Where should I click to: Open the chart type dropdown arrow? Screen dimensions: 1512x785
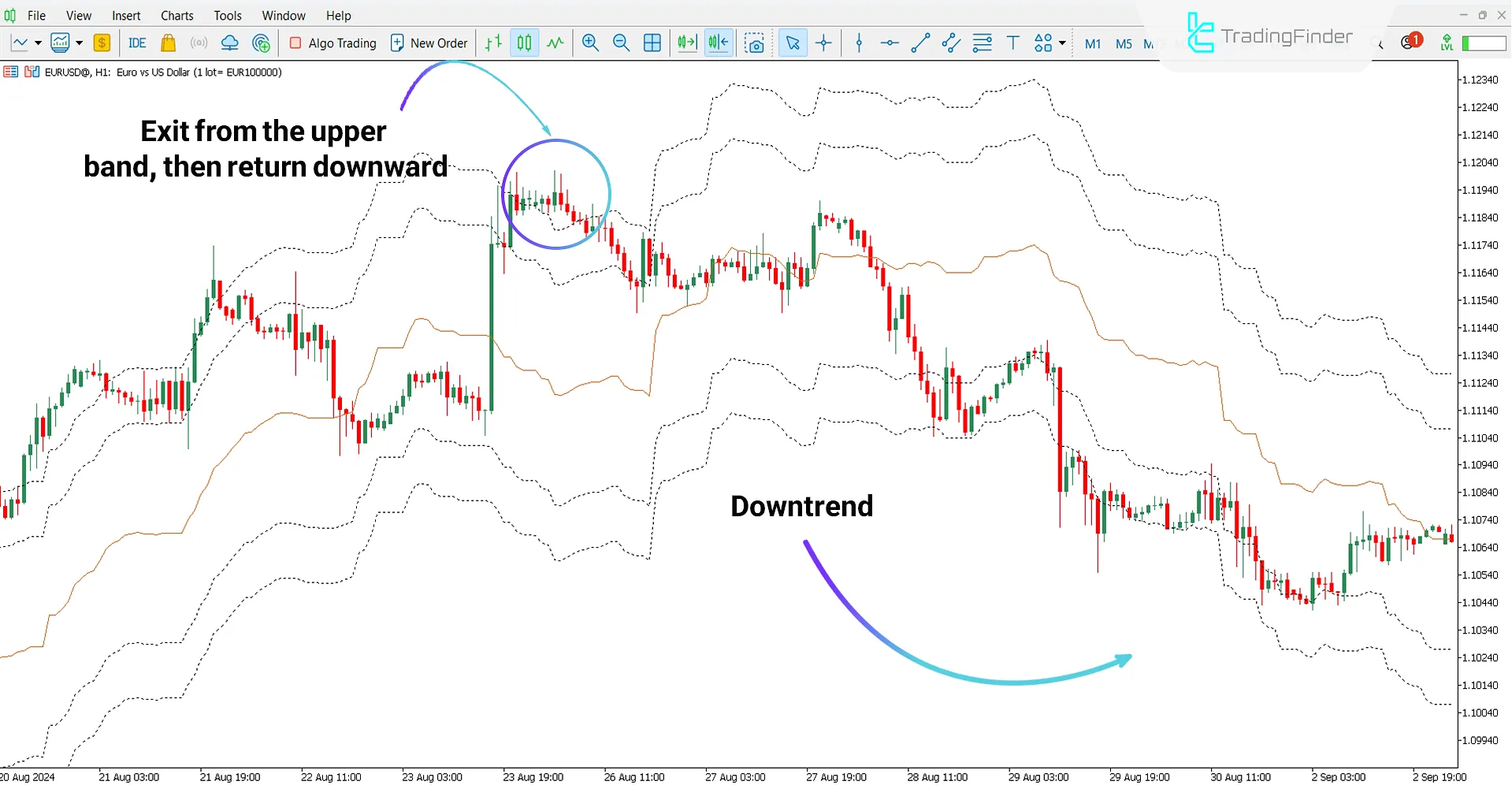pyautogui.click(x=36, y=43)
